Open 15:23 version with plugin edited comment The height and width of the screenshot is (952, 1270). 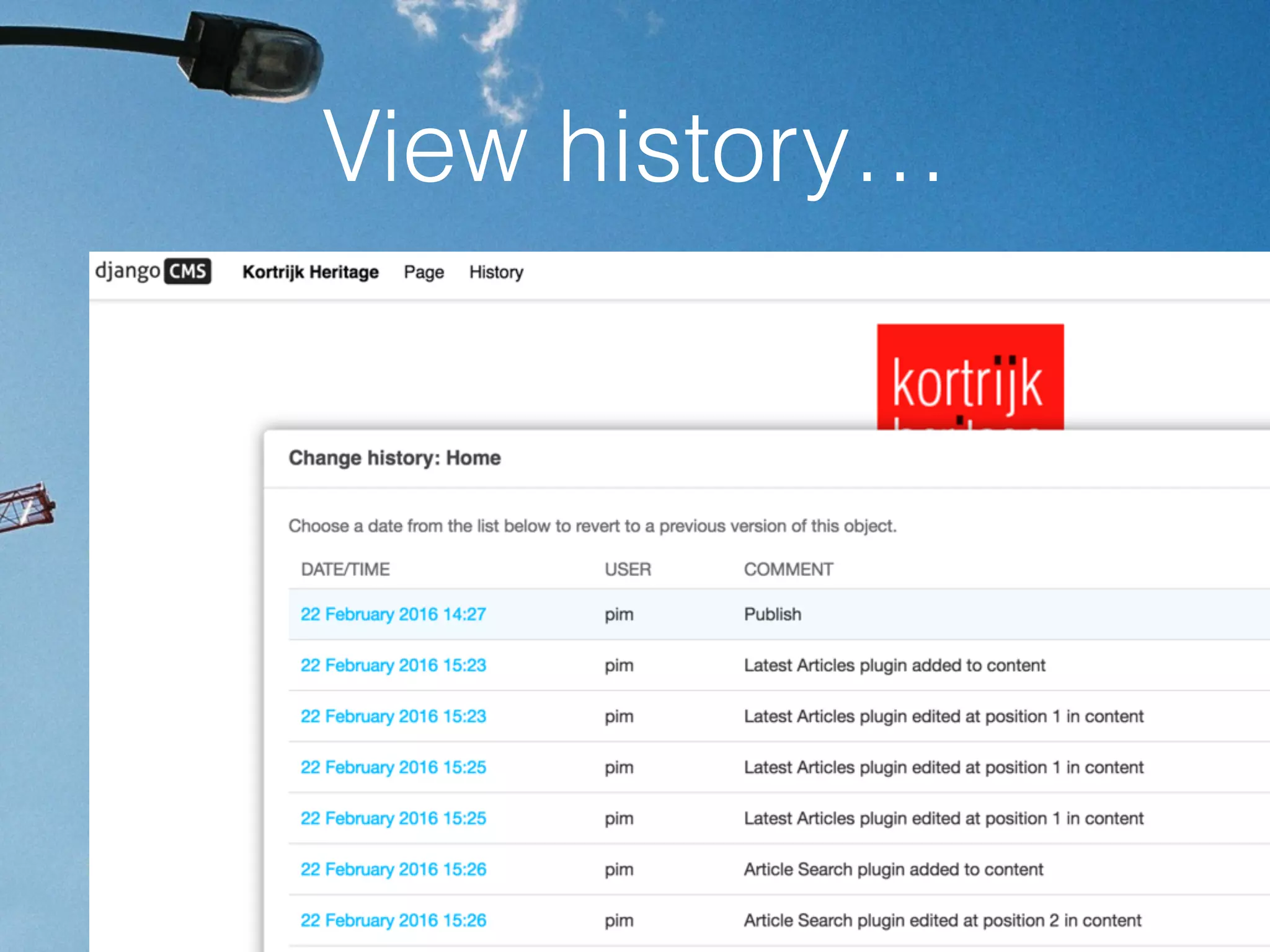click(393, 716)
